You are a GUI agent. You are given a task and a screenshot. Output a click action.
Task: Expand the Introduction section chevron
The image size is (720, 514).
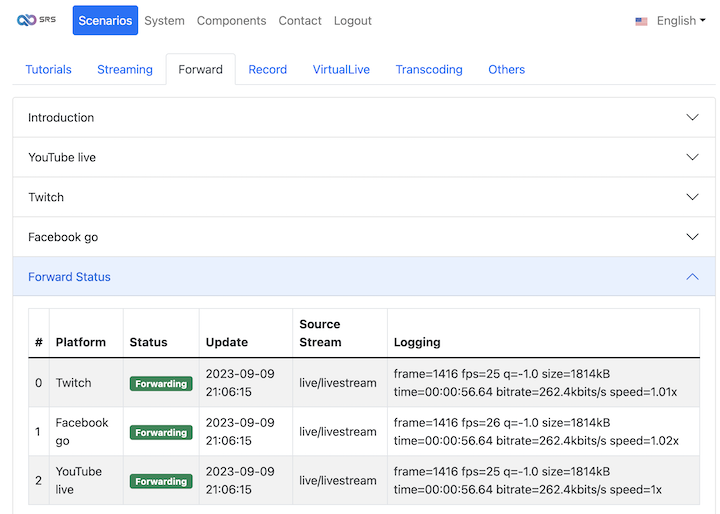(x=692, y=117)
